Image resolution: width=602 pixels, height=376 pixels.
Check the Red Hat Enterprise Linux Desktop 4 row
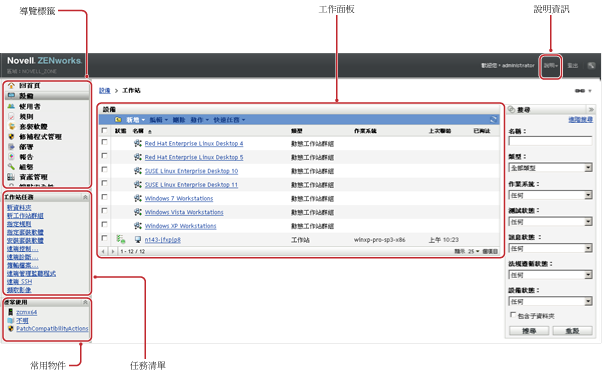[x=104, y=142]
